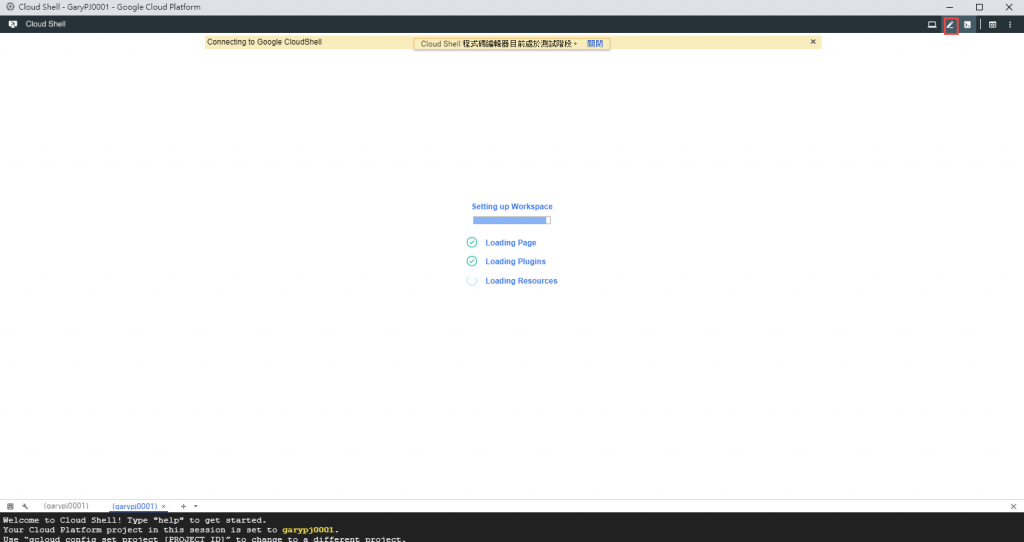Click the Loading Page text
Screen dimensions: 1024x542
[x=511, y=242]
